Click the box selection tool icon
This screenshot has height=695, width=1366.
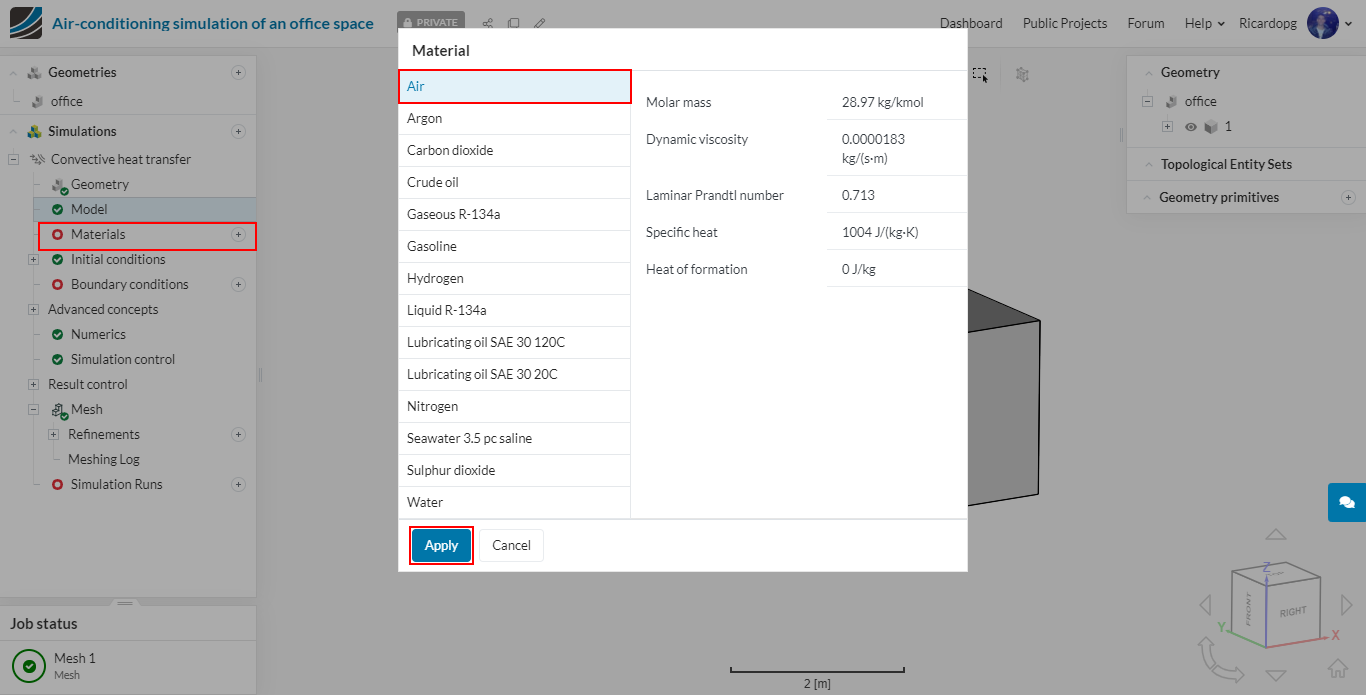tap(980, 74)
